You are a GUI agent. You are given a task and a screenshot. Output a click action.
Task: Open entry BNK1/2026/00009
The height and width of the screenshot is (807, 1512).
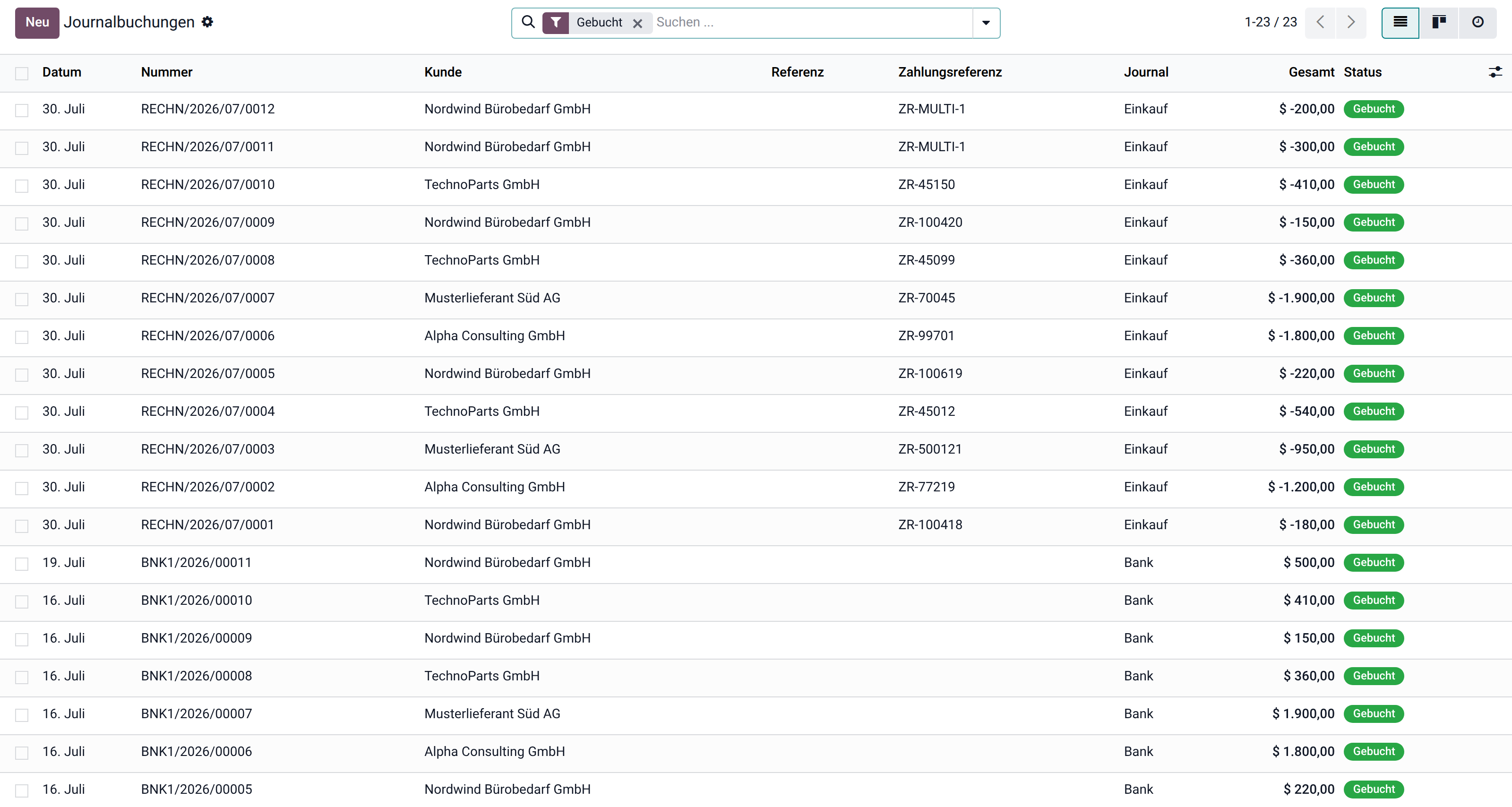196,638
